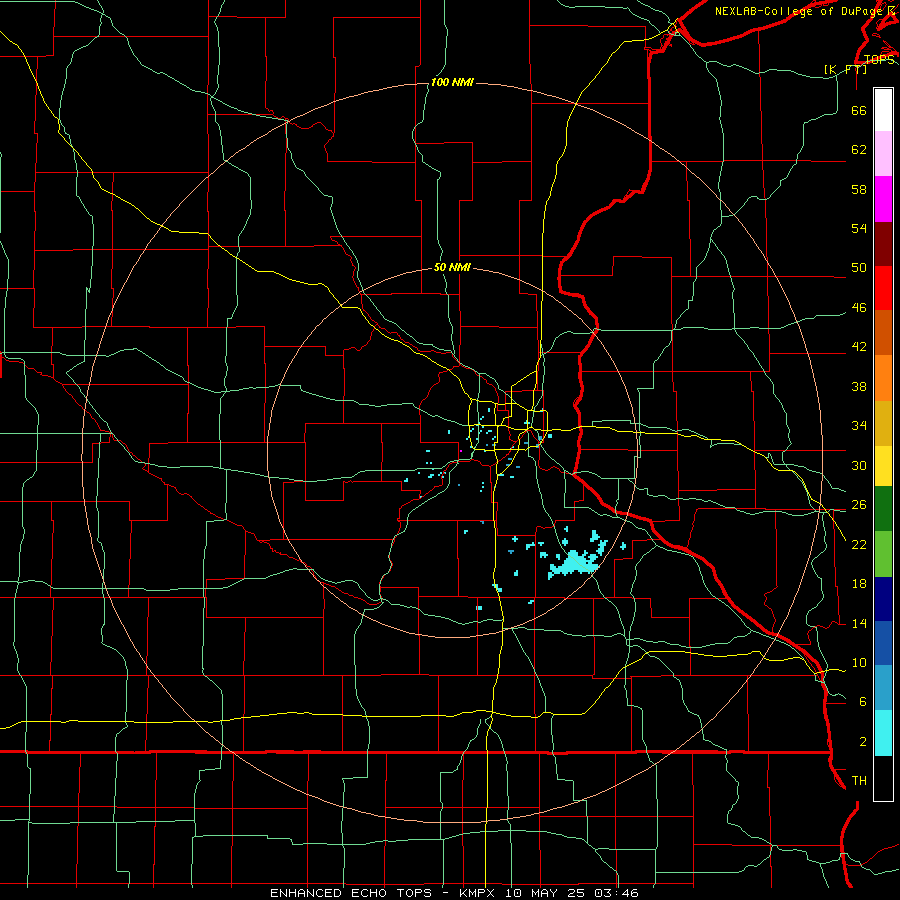Screen dimensions: 900x900
Task: Click the legend value "54"
Action: click(859, 228)
